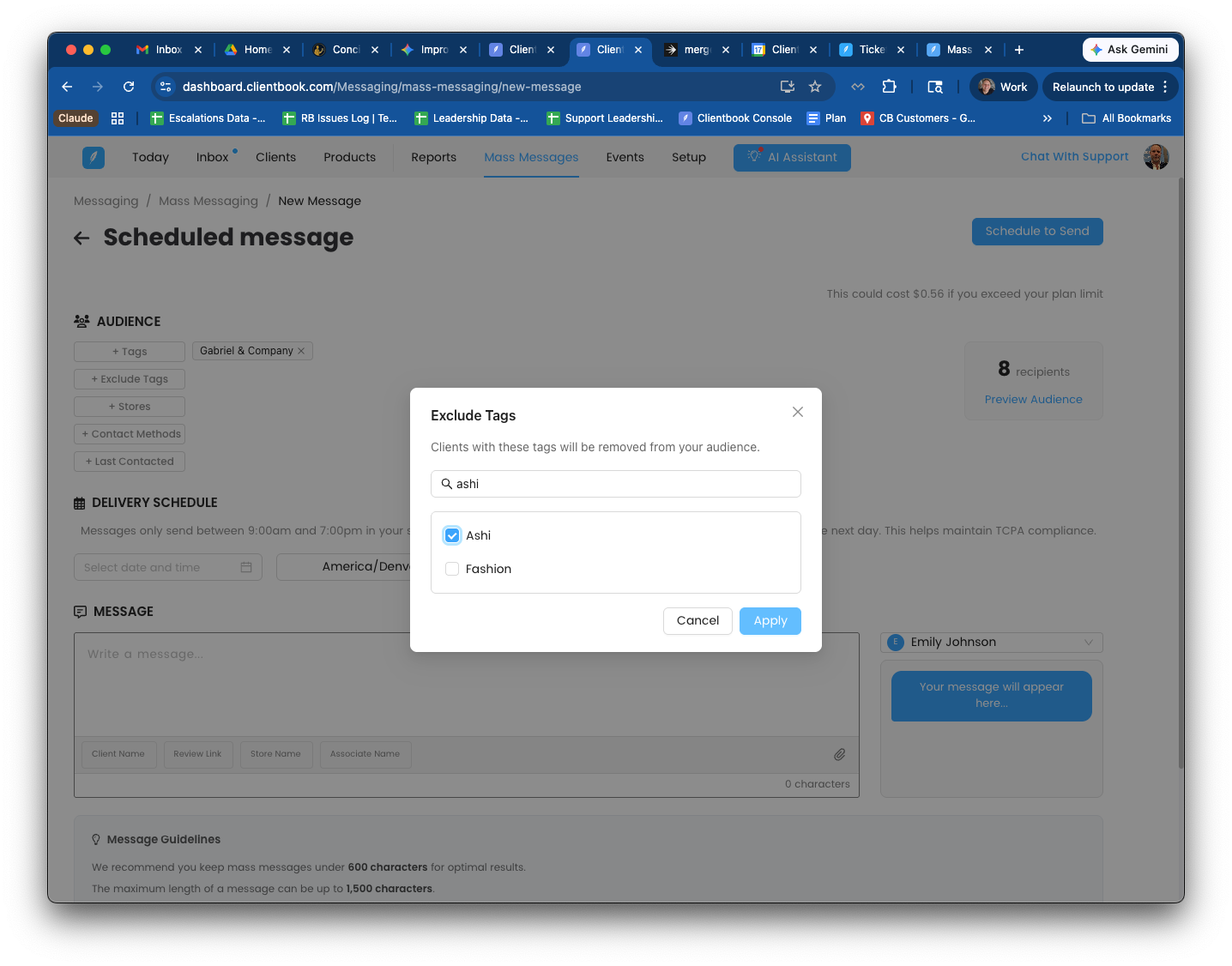Image resolution: width=1232 pixels, height=966 pixels.
Task: Click the browser forward arrow
Action: tap(98, 87)
